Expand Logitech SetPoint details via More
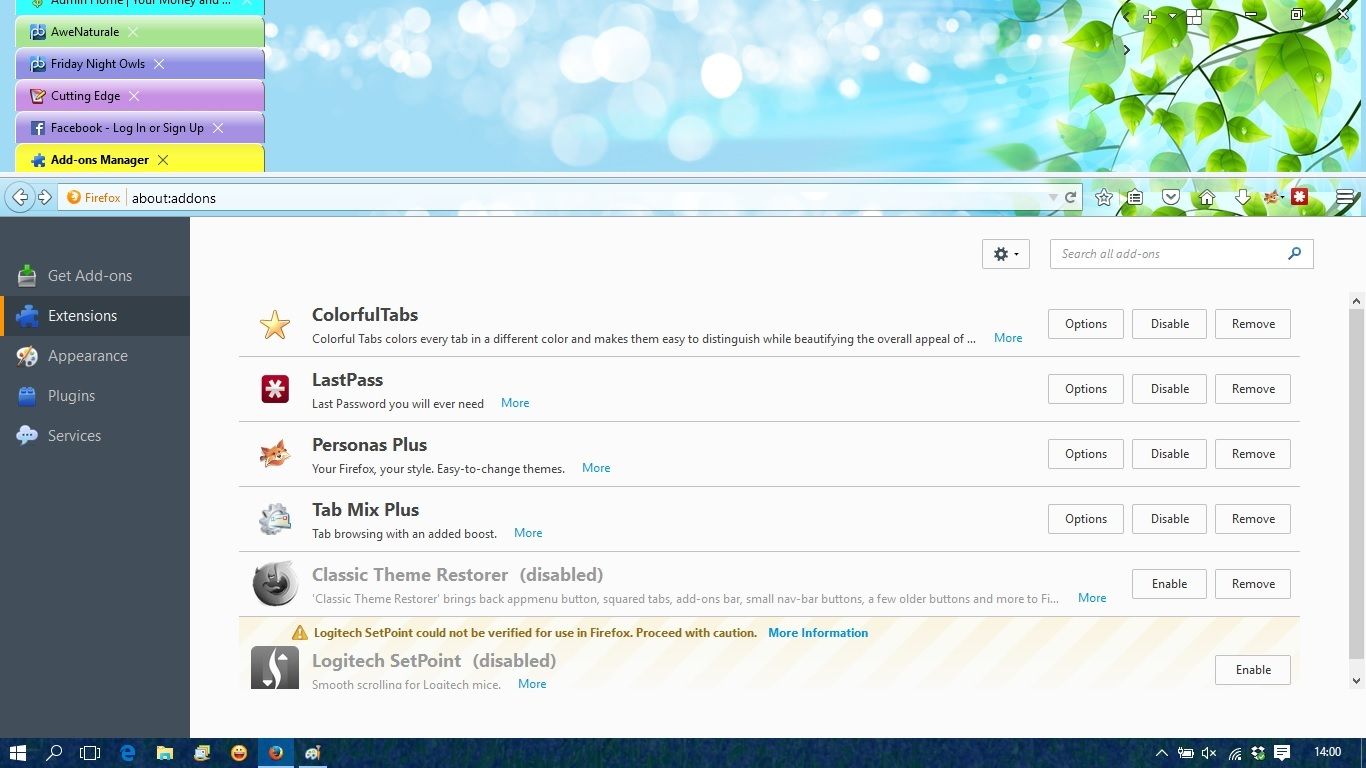The width and height of the screenshot is (1366, 768). coord(532,684)
